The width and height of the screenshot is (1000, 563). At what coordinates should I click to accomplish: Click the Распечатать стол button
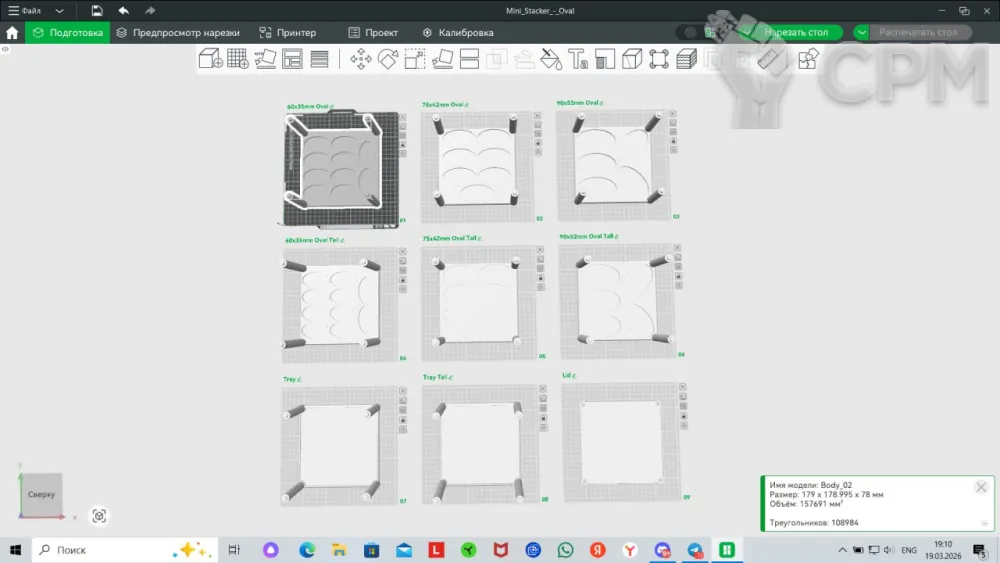(x=918, y=32)
